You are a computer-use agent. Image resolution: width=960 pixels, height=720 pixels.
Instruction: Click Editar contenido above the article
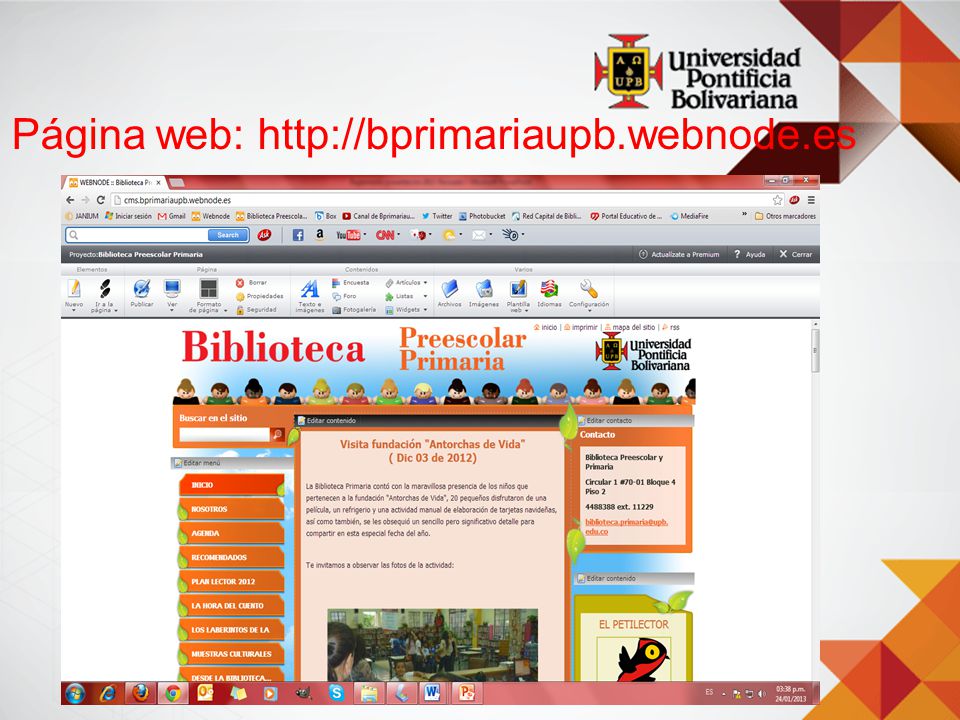click(326, 421)
